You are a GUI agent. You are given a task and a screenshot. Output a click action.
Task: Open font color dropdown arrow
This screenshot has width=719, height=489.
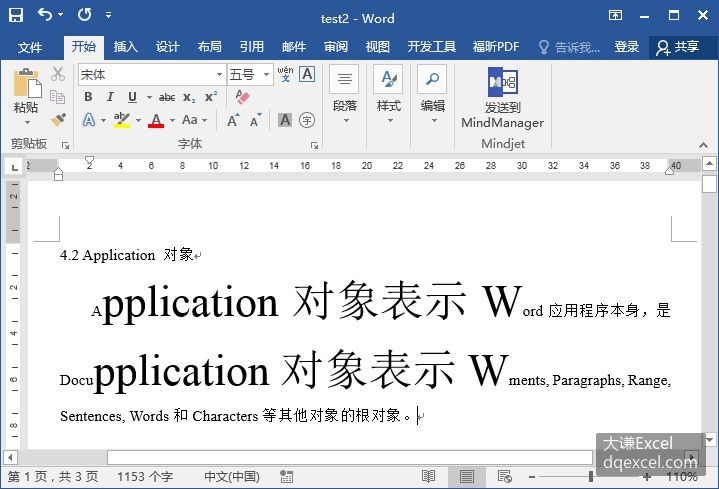(x=172, y=120)
